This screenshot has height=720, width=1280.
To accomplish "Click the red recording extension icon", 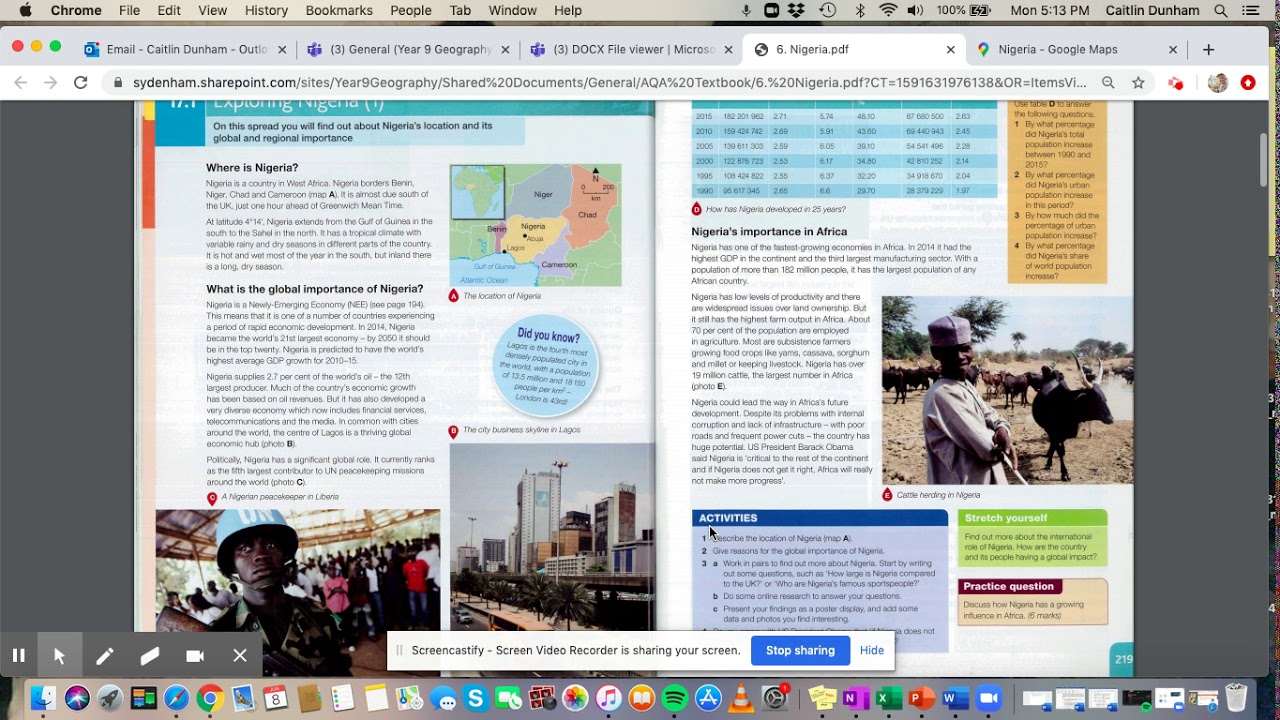I will 1176,83.
